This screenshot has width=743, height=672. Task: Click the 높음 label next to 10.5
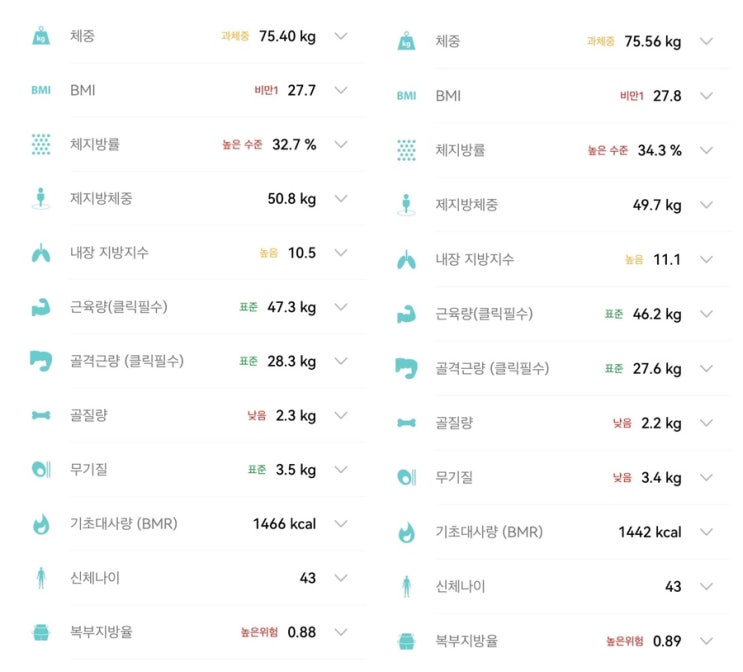(270, 253)
